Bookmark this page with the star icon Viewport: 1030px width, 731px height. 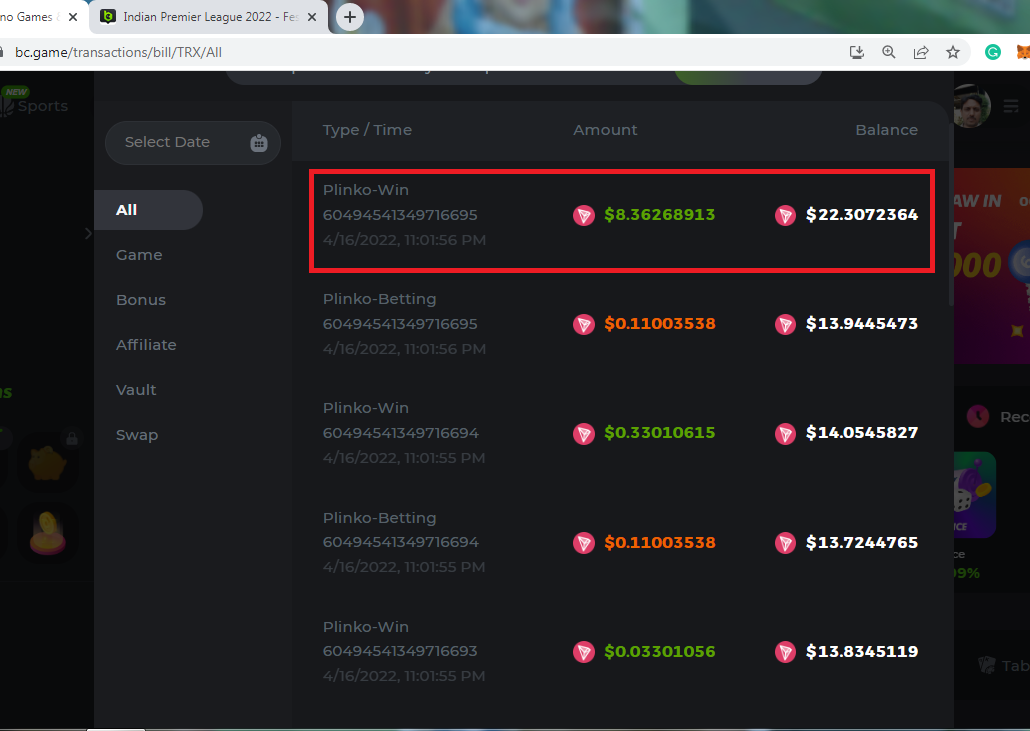click(x=953, y=52)
